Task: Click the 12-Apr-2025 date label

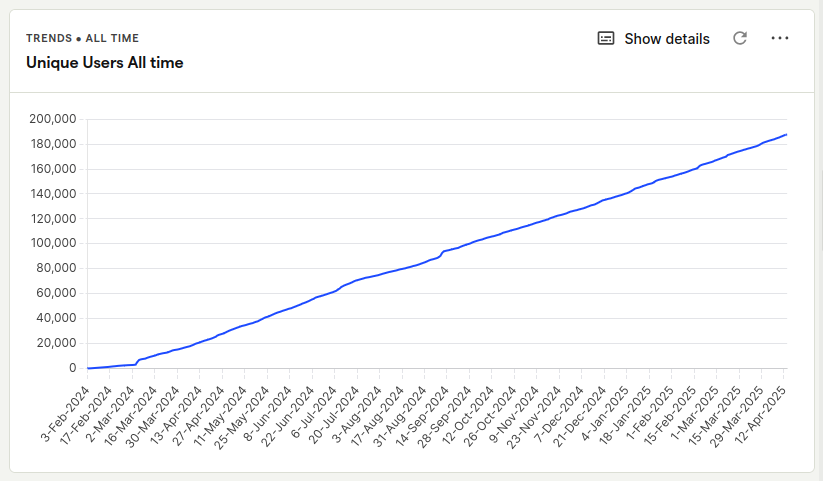Action: [x=759, y=415]
